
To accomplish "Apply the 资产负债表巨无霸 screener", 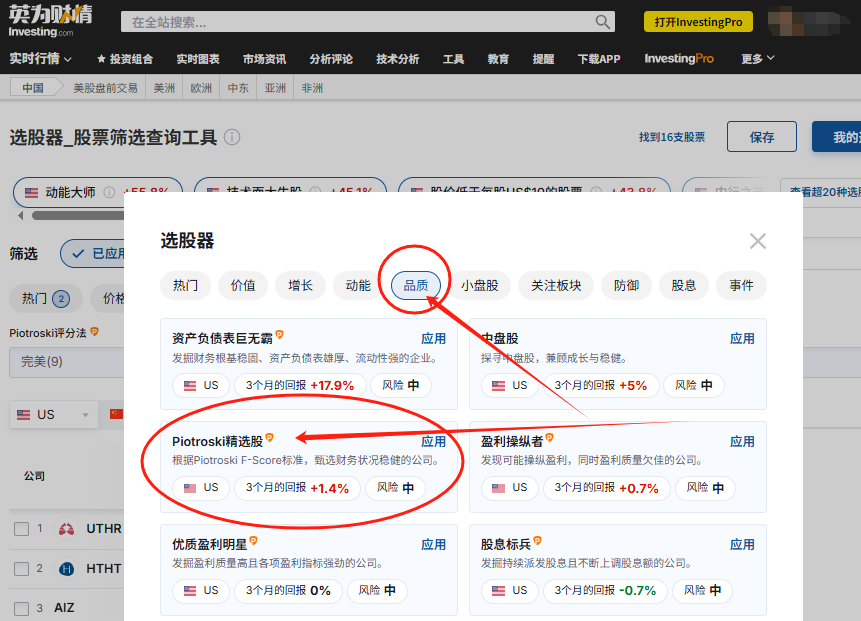I will coord(433,339).
